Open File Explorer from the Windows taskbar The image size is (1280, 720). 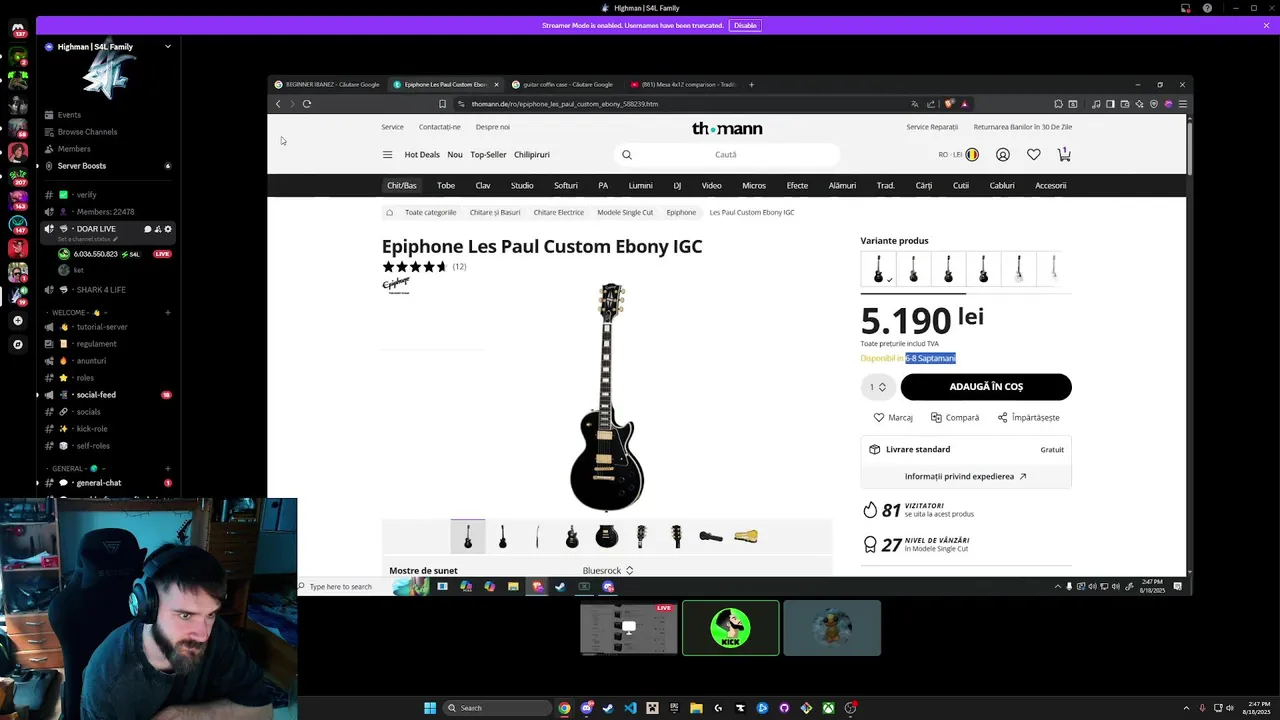pyautogui.click(x=696, y=708)
